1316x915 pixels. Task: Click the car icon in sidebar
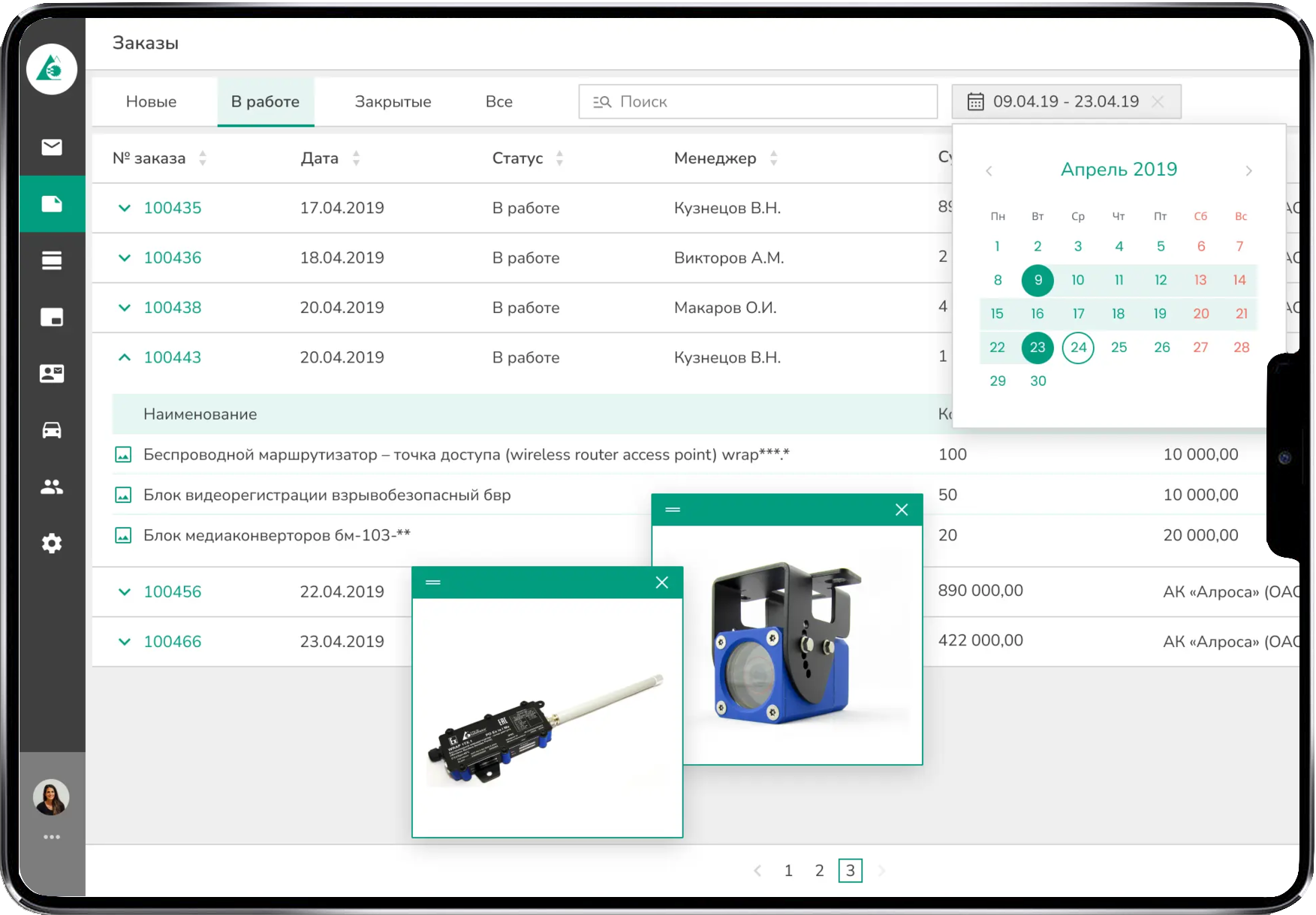click(52, 430)
